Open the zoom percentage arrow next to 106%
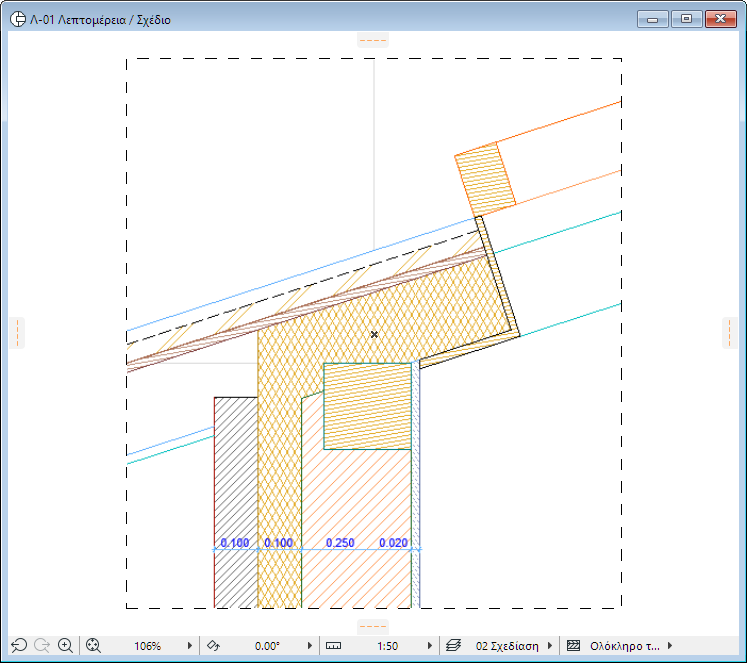 (x=190, y=645)
